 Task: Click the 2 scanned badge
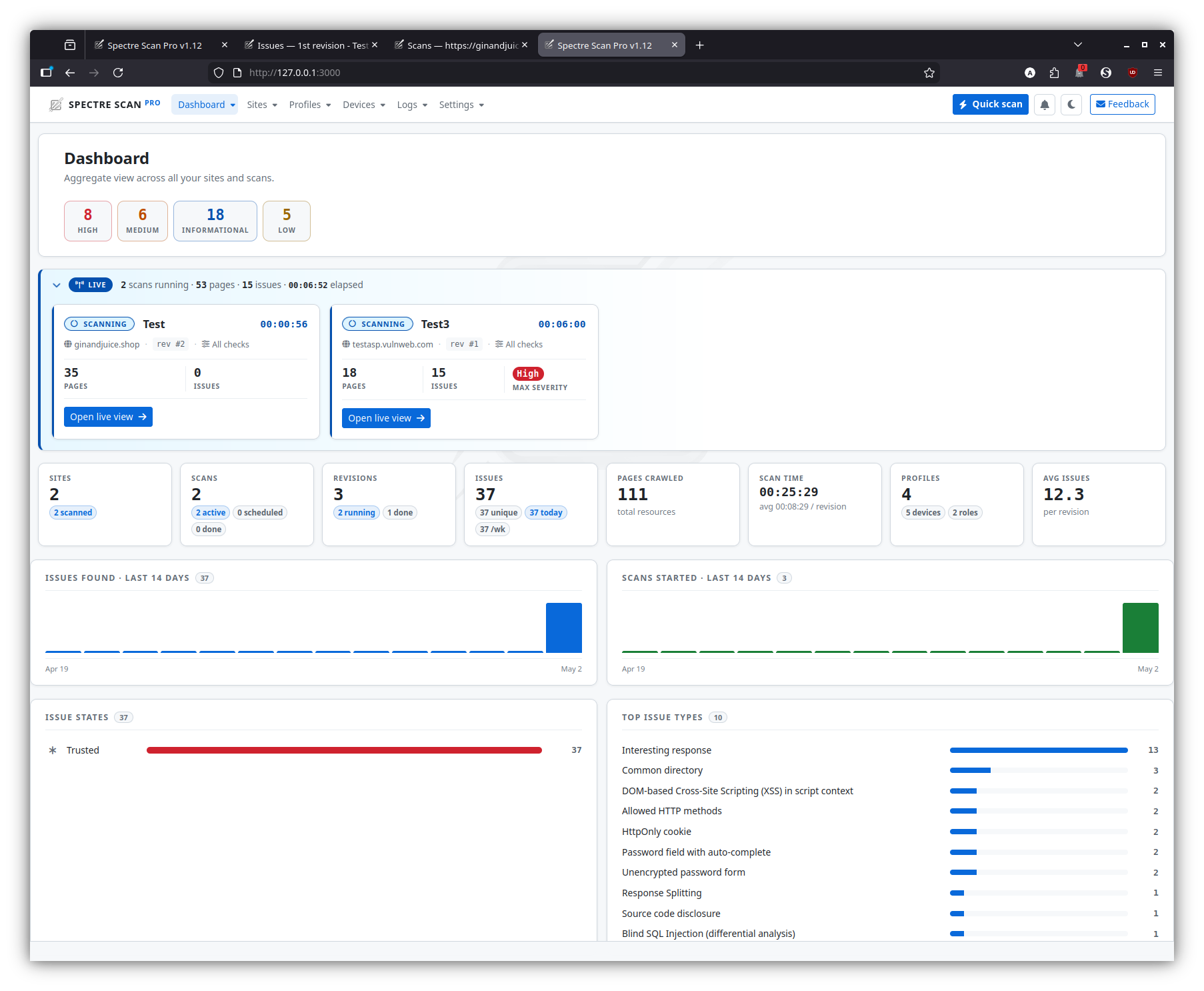point(73,513)
